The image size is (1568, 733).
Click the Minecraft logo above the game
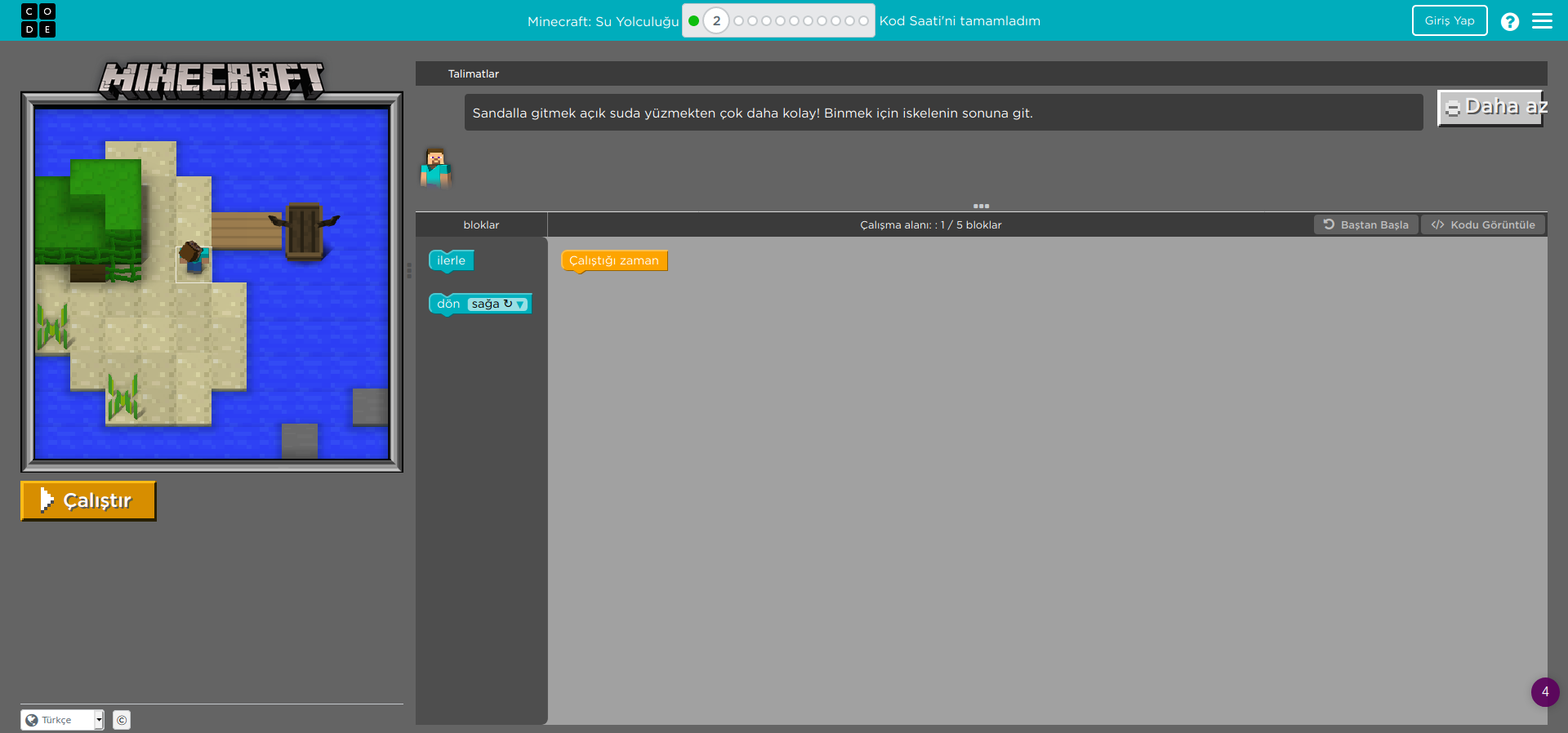(212, 81)
